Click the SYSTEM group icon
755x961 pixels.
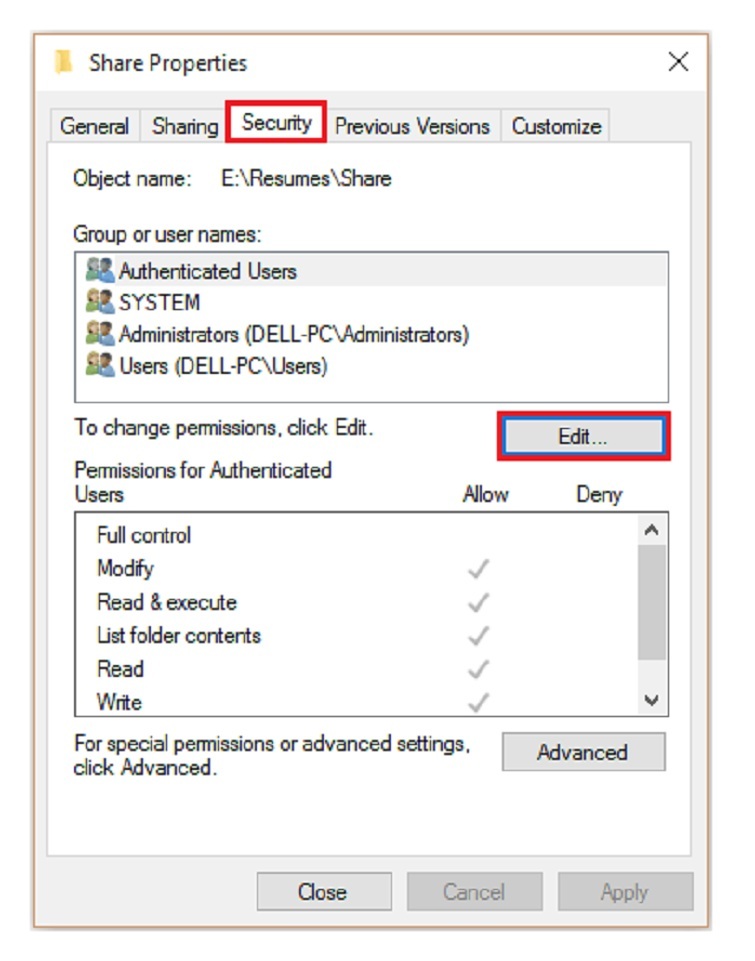coord(100,302)
